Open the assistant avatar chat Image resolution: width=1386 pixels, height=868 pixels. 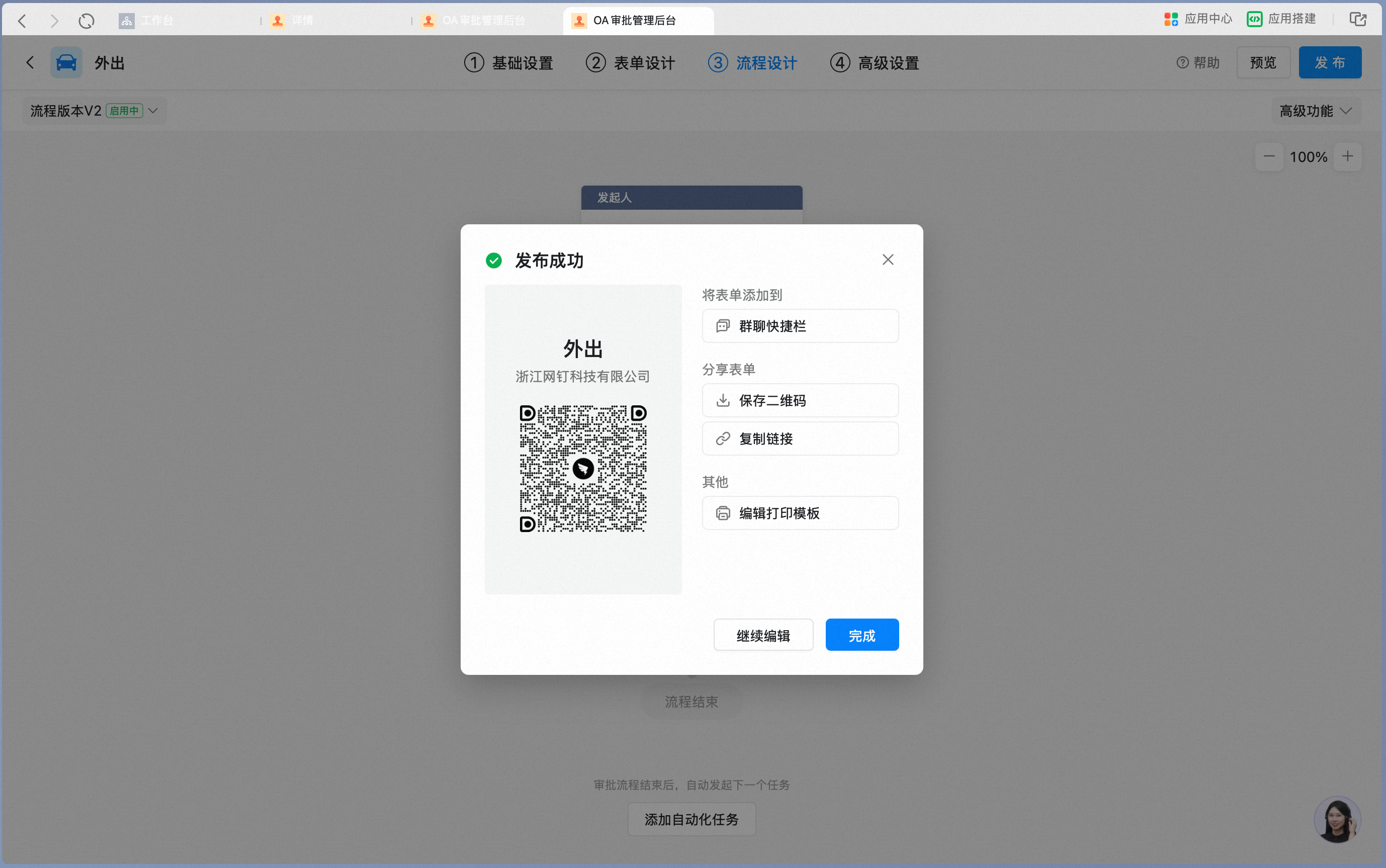[x=1337, y=819]
